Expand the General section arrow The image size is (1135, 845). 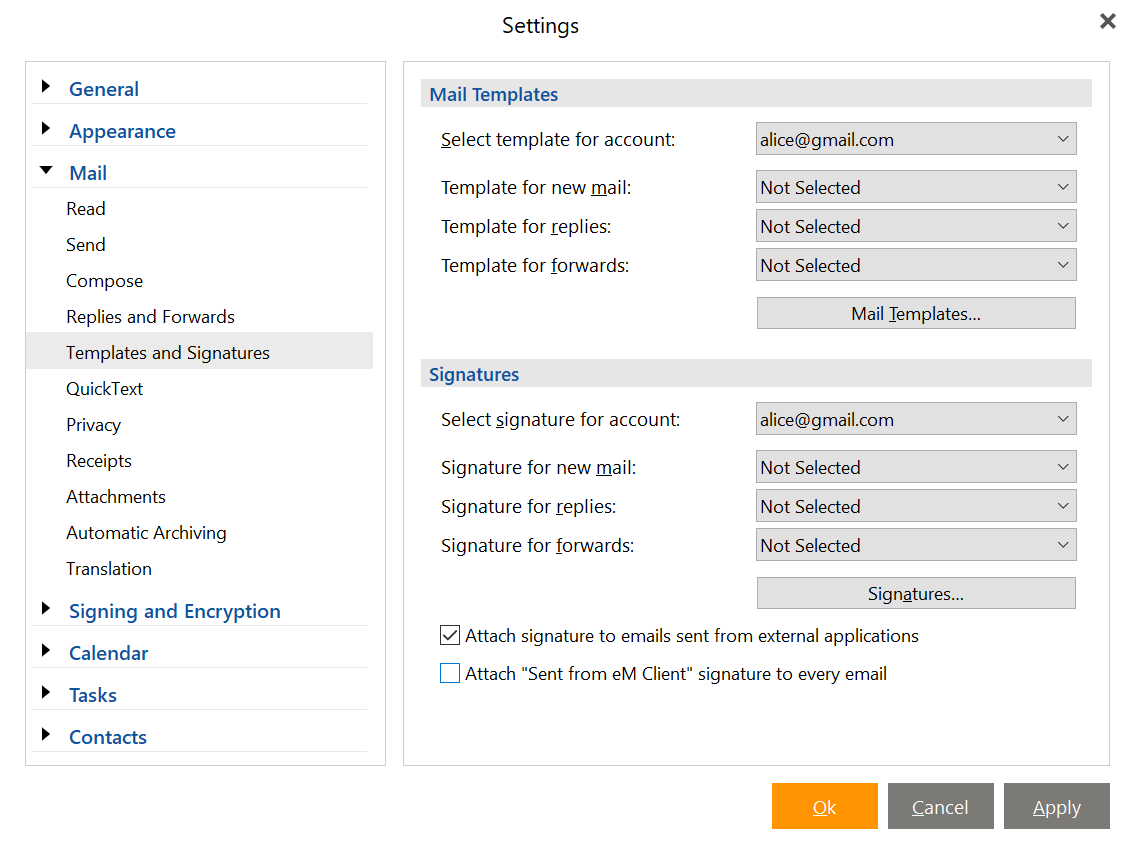click(x=46, y=87)
